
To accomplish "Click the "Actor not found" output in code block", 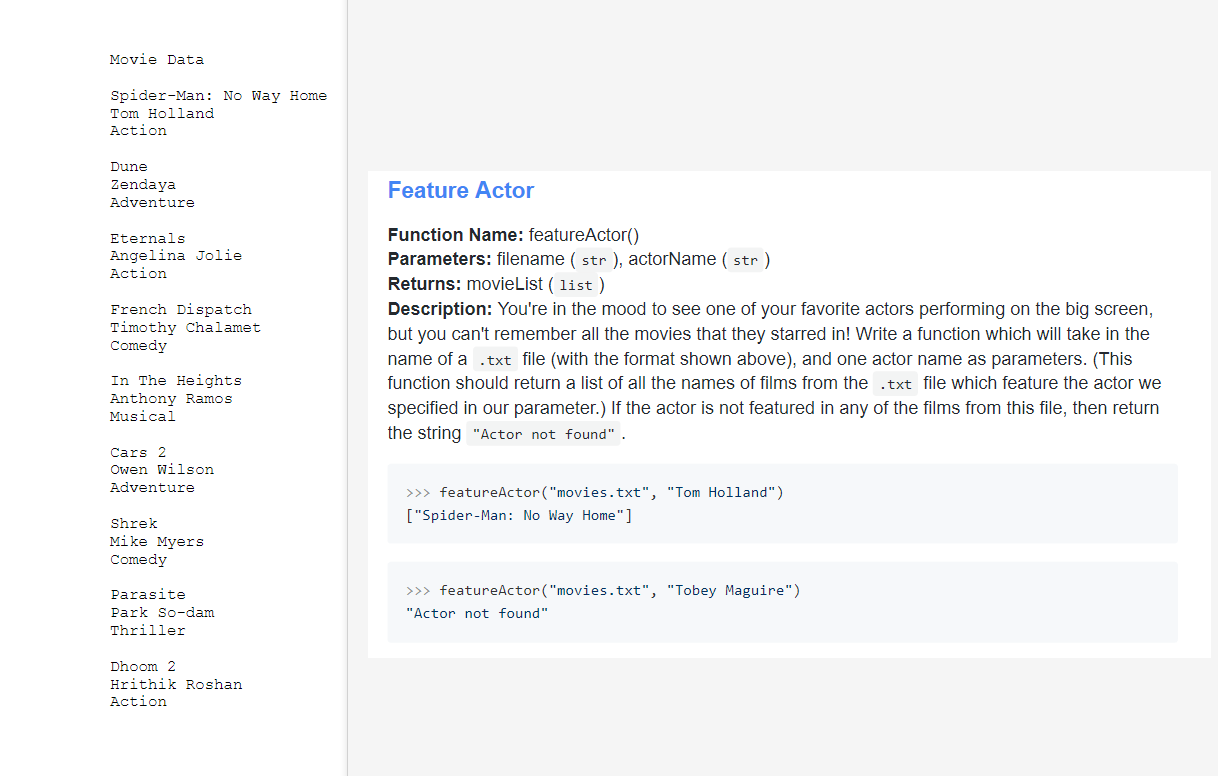I will pos(477,613).
